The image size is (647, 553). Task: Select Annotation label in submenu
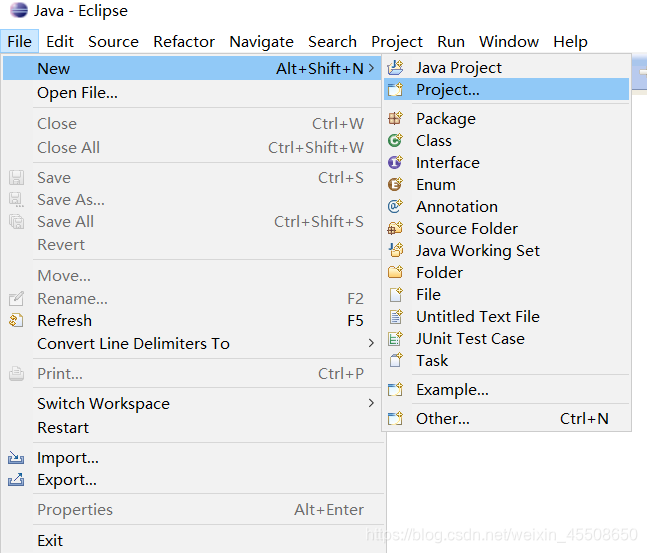click(457, 206)
